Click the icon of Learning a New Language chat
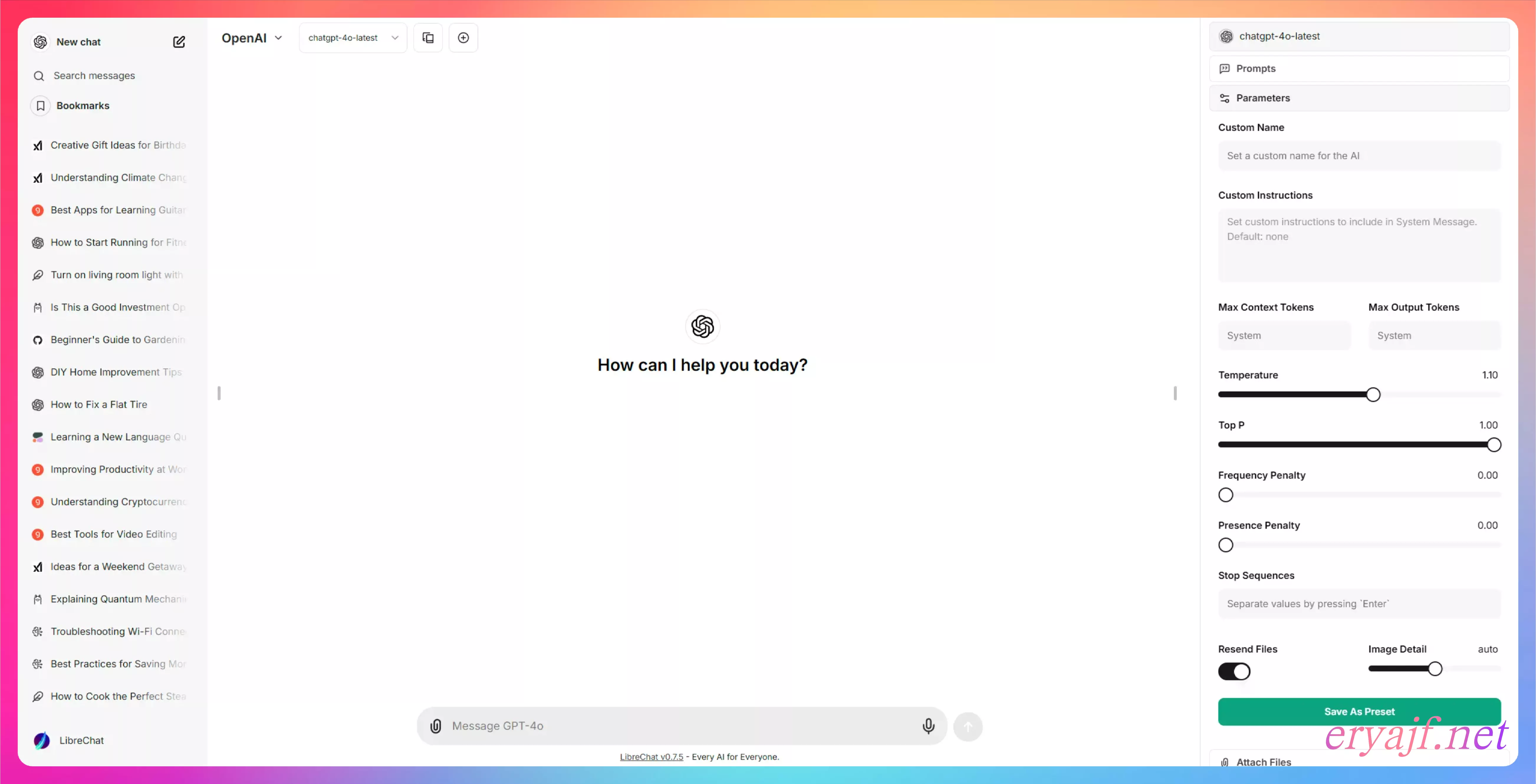 click(x=37, y=437)
